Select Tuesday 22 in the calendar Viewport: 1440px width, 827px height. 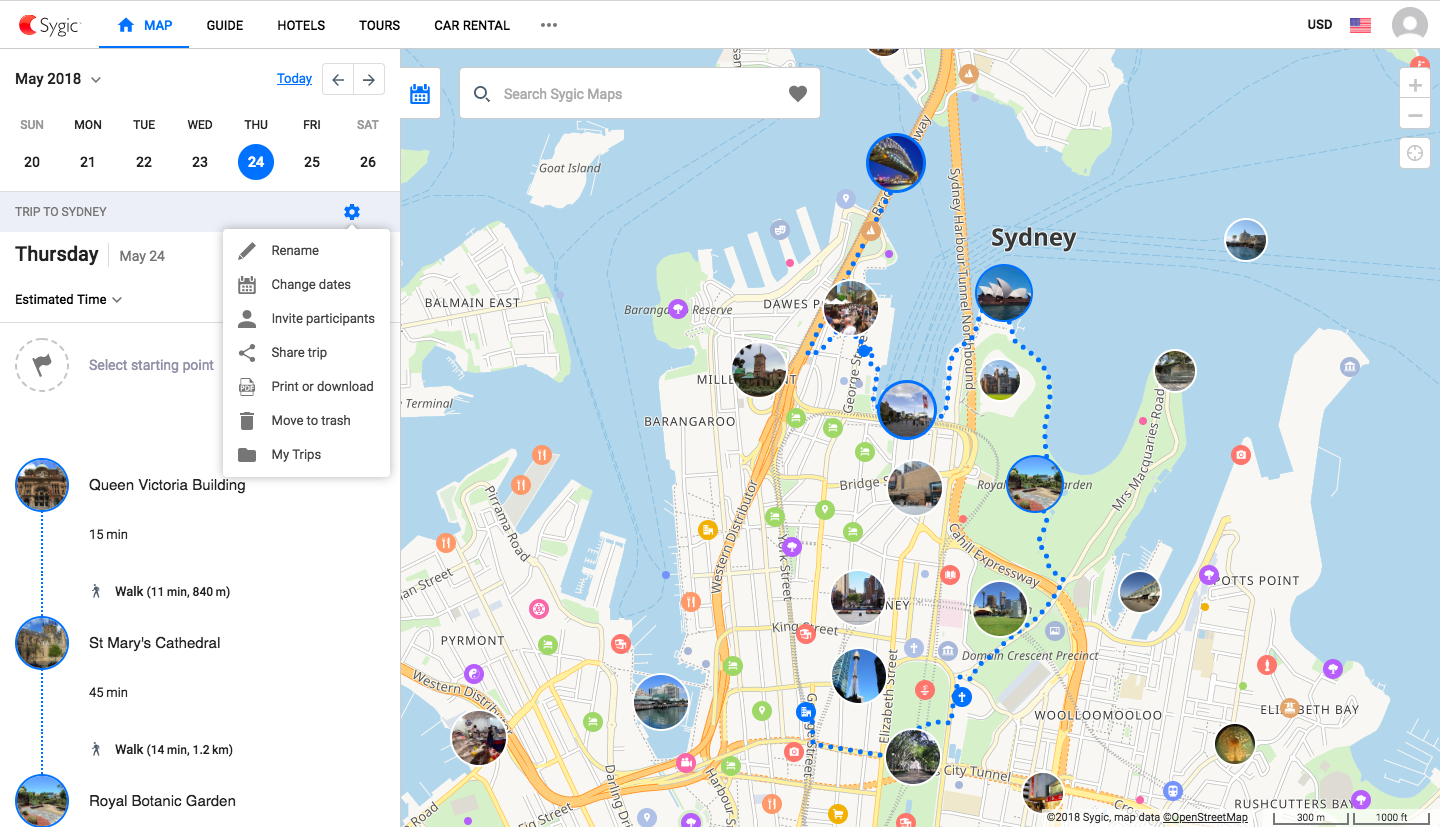144,162
